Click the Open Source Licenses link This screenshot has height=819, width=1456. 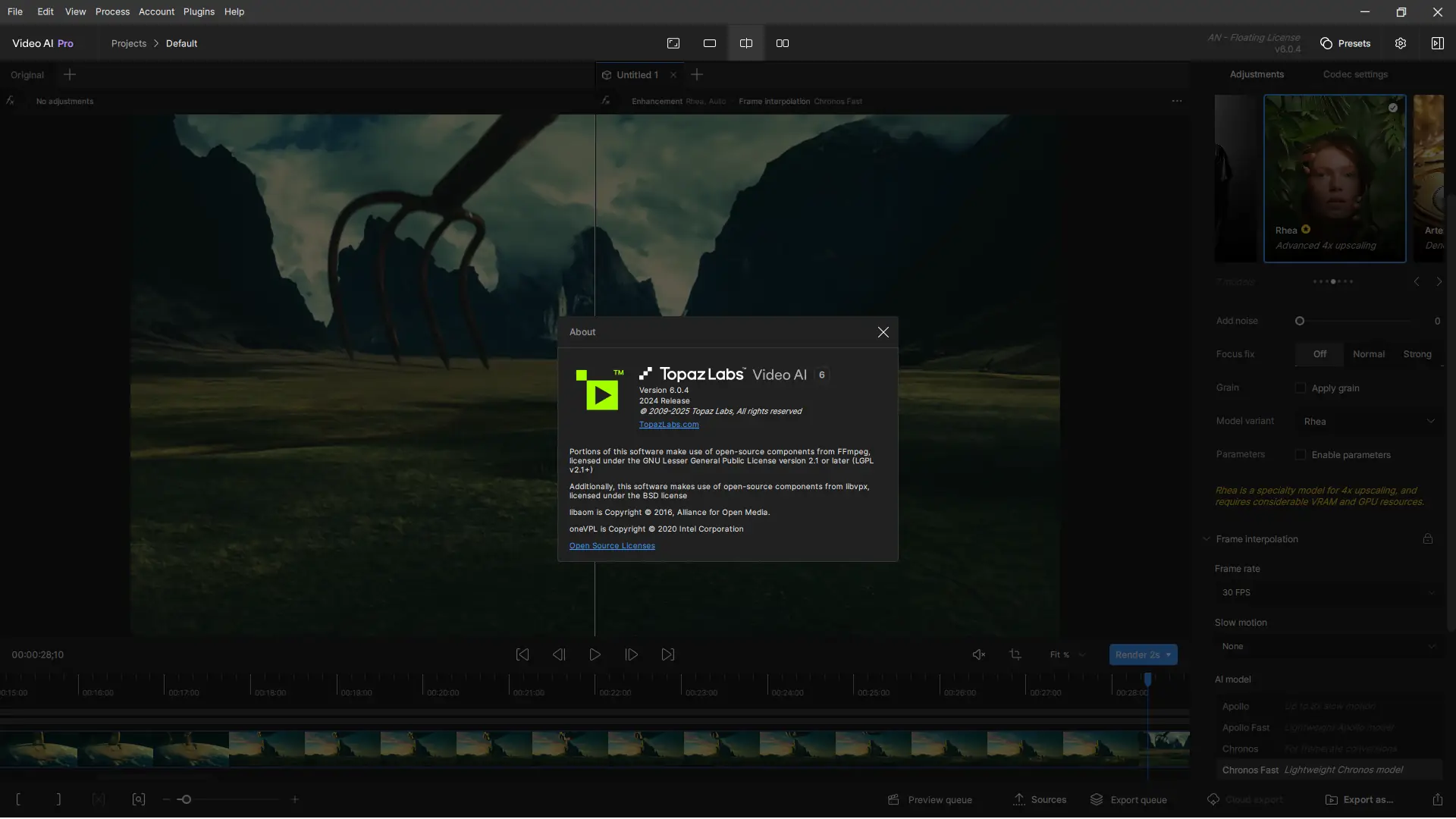612,546
